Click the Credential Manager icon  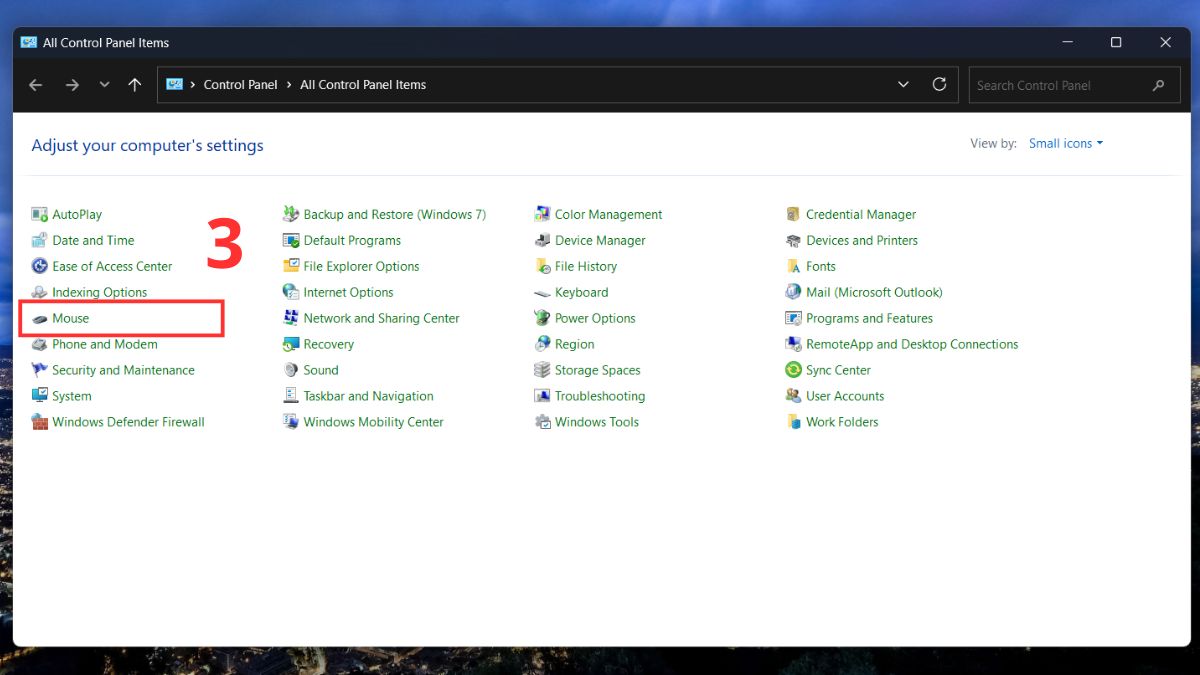click(x=793, y=215)
